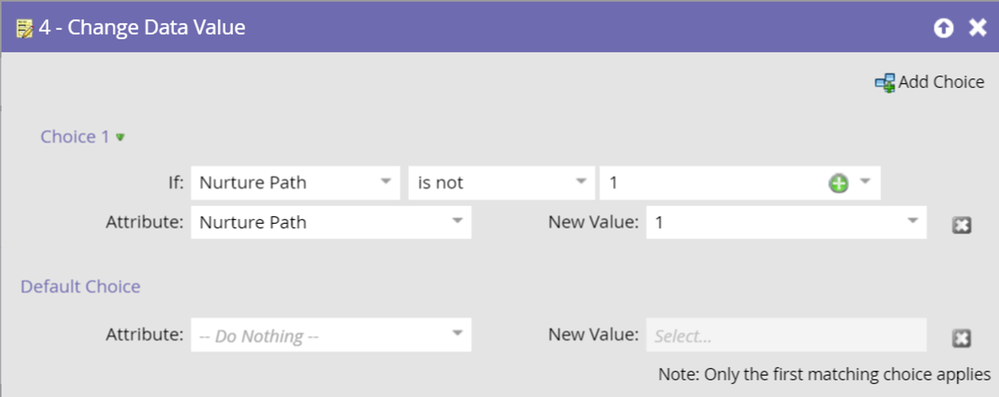Screen dimensions: 999x397
Task: Click the X icon on the Default Choice row
Action: [961, 338]
